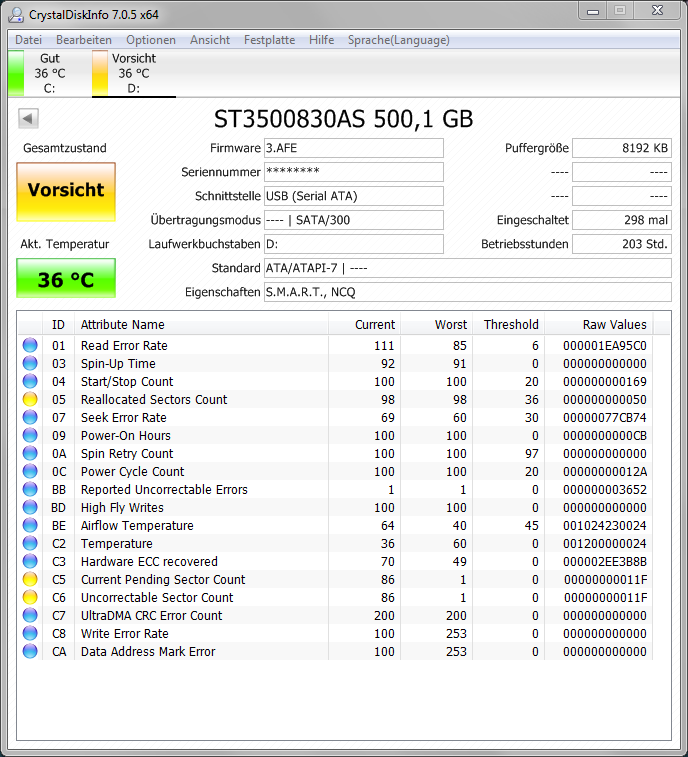Click blue status icon for Seek Error Rate
The height and width of the screenshot is (757, 688).
click(x=30, y=417)
